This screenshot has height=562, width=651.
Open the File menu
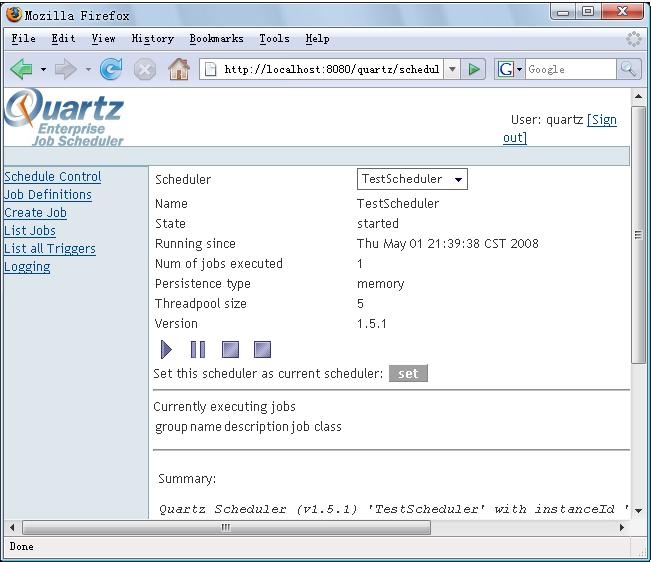click(x=24, y=39)
